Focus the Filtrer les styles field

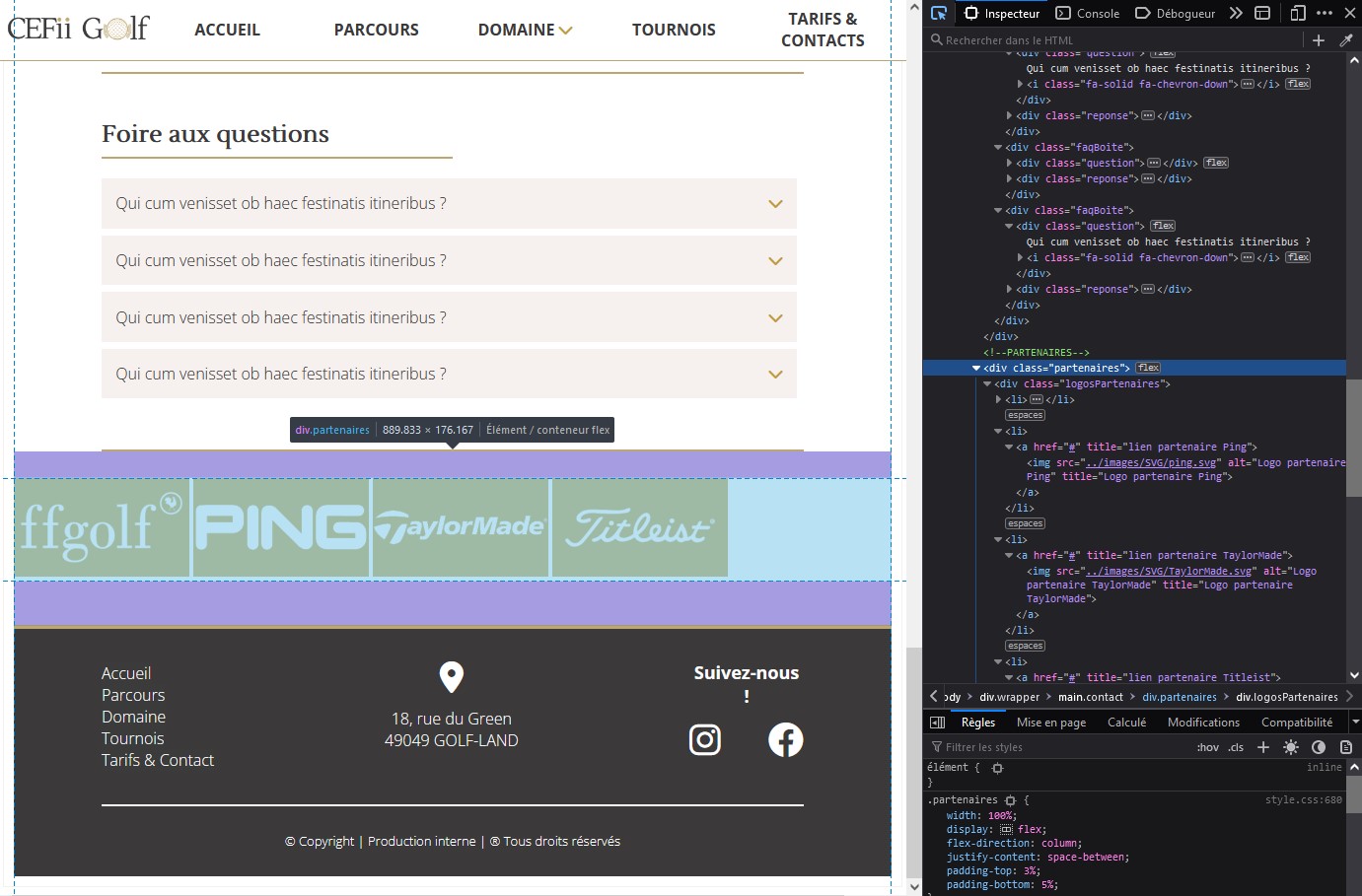pyautogui.click(x=1060, y=747)
